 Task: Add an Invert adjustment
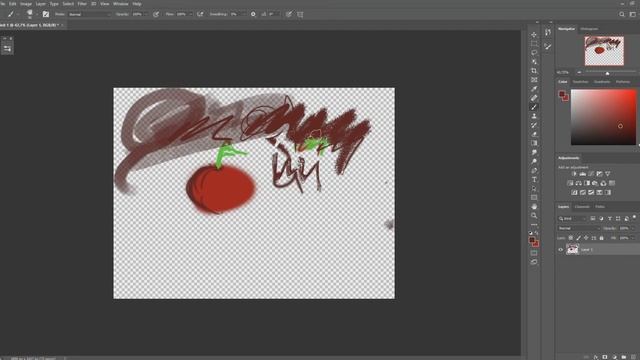574,192
